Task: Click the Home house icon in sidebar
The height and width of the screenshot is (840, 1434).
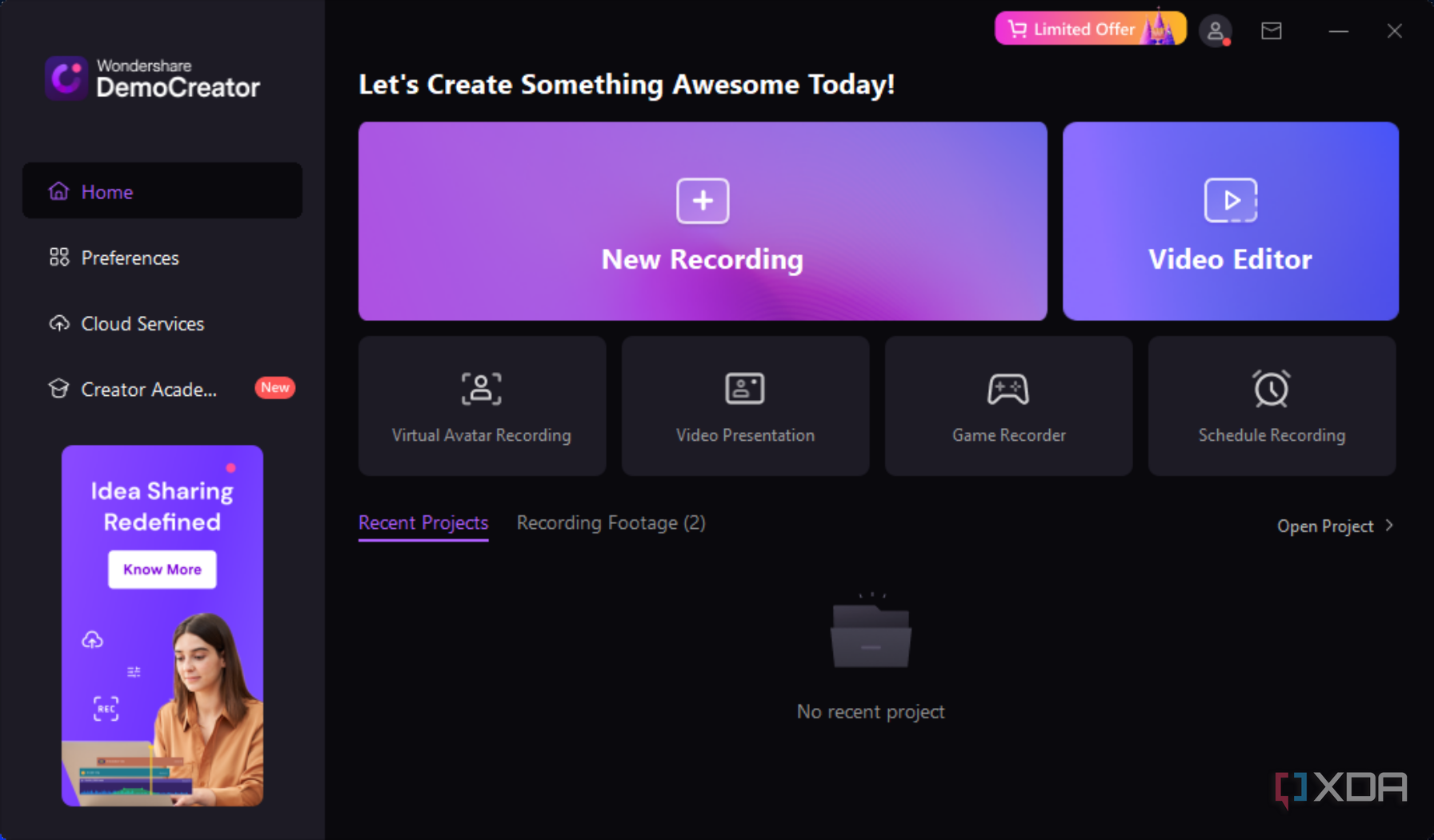Action: tap(59, 191)
